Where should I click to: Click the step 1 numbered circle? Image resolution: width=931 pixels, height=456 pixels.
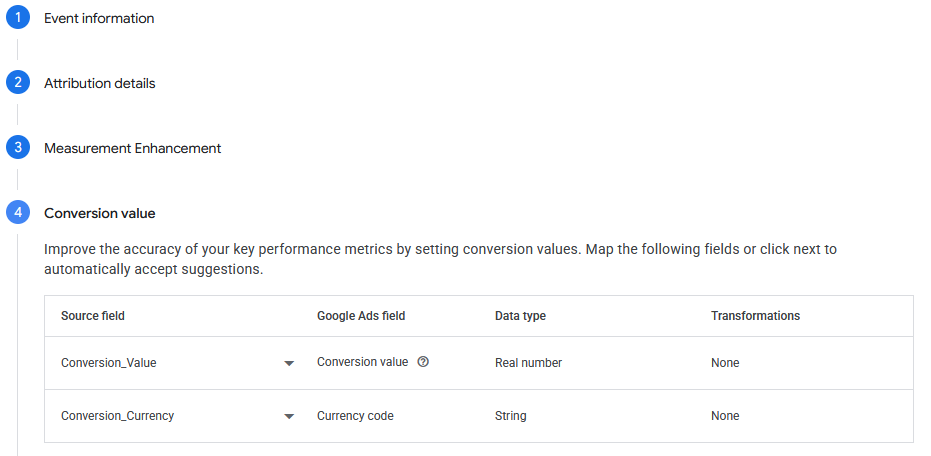click(x=18, y=18)
